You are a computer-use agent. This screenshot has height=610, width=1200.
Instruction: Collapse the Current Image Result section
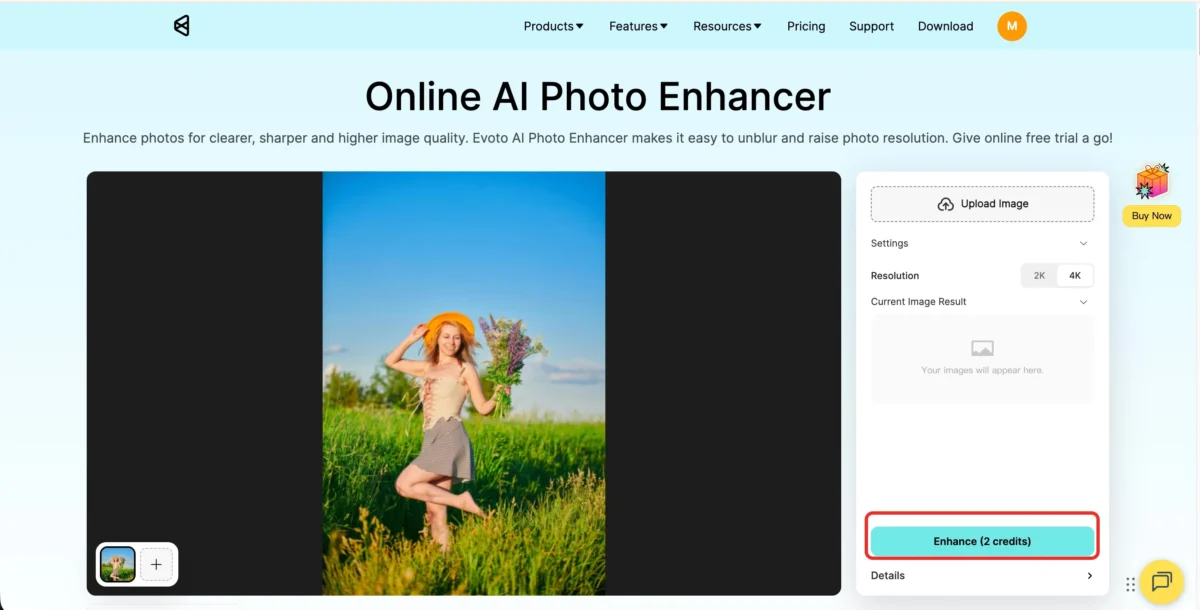[1083, 302]
